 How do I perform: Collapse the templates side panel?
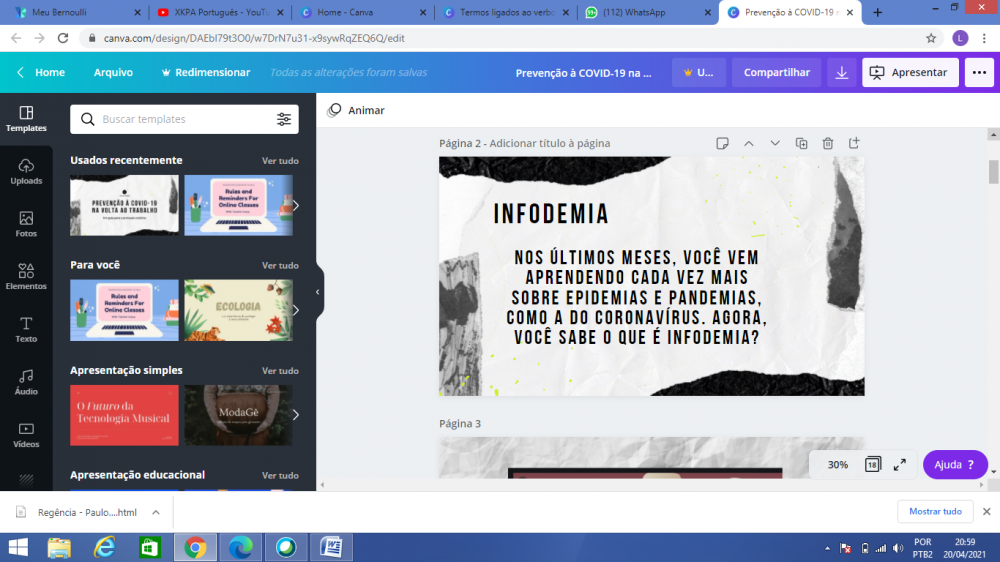click(317, 292)
